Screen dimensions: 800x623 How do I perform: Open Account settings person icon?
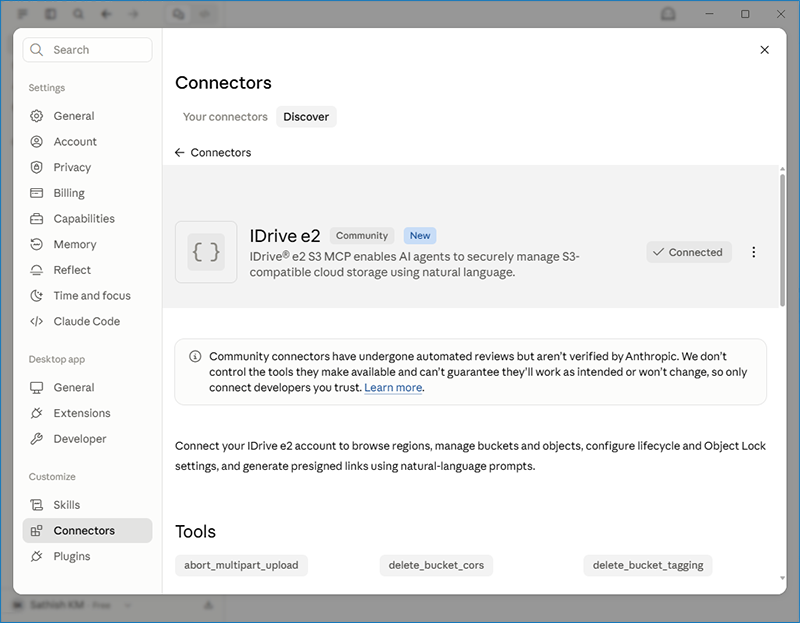(36, 141)
